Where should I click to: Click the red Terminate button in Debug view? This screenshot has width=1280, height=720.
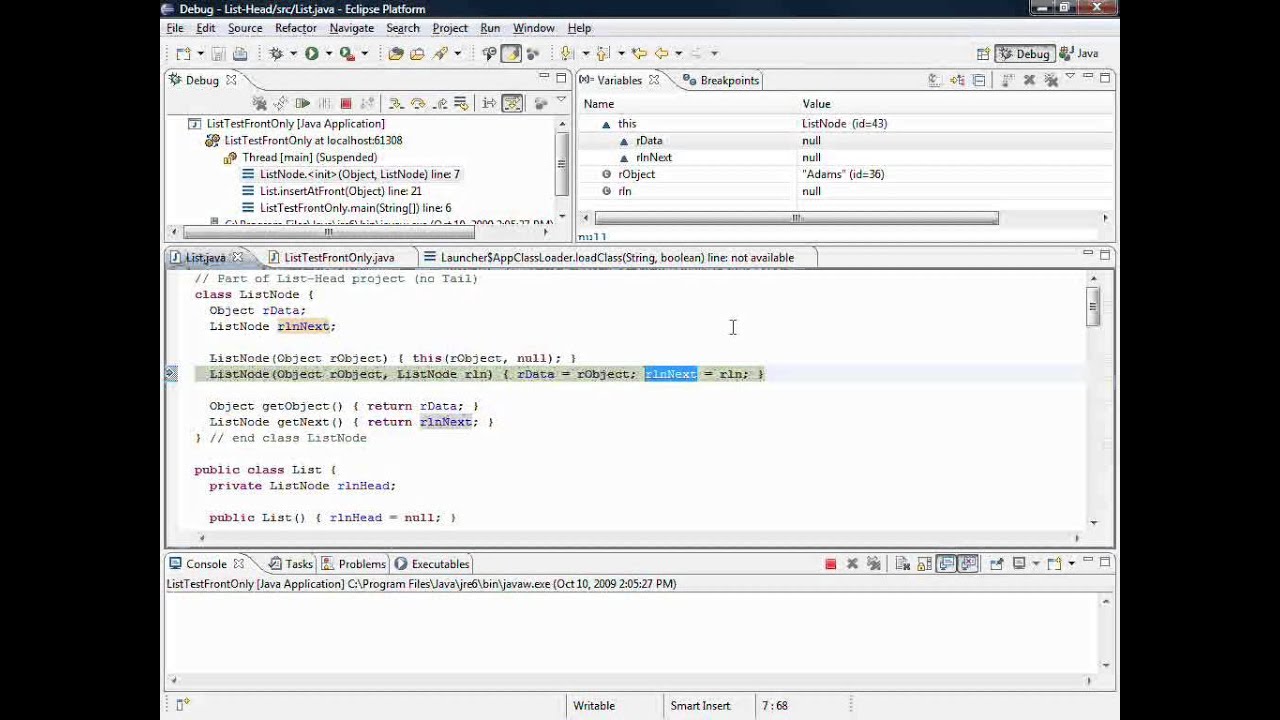(x=346, y=103)
